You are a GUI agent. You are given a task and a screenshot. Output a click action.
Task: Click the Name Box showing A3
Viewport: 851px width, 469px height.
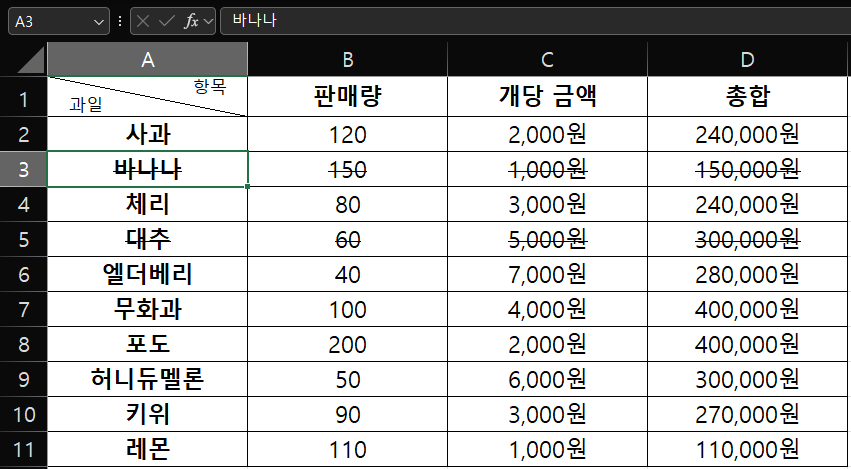[x=59, y=21]
